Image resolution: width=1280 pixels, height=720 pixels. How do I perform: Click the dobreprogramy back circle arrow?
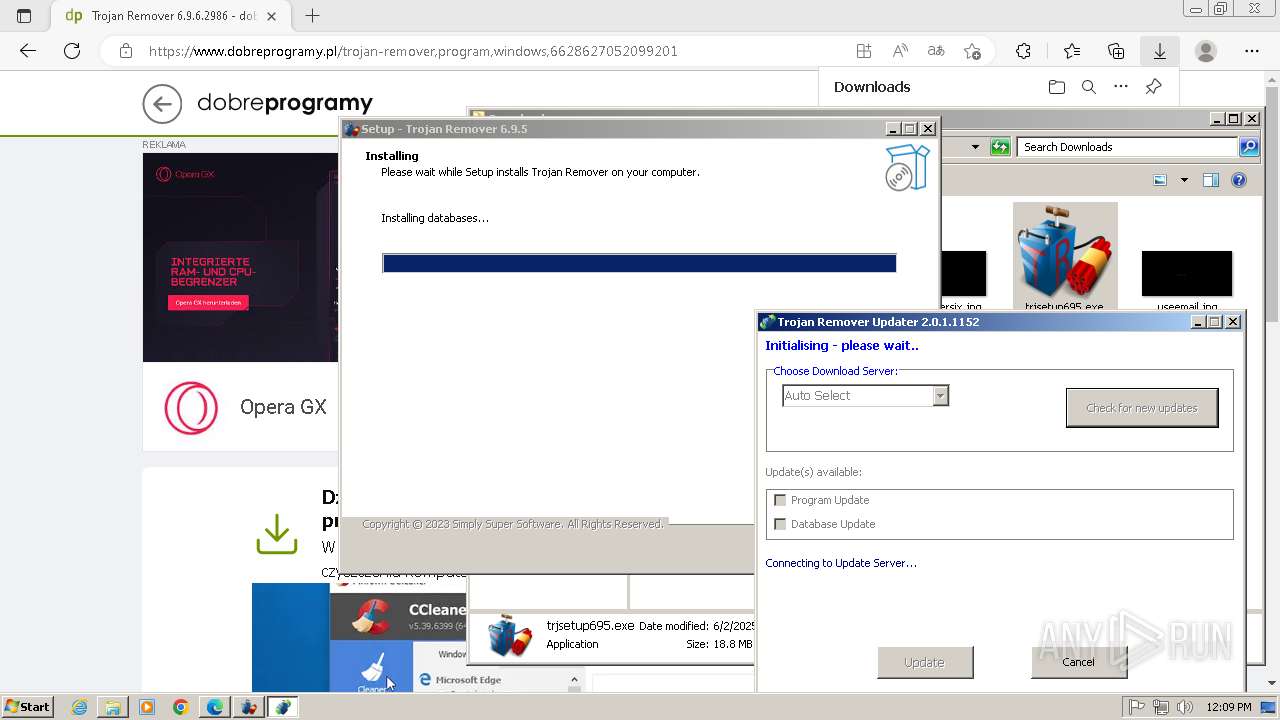162,103
